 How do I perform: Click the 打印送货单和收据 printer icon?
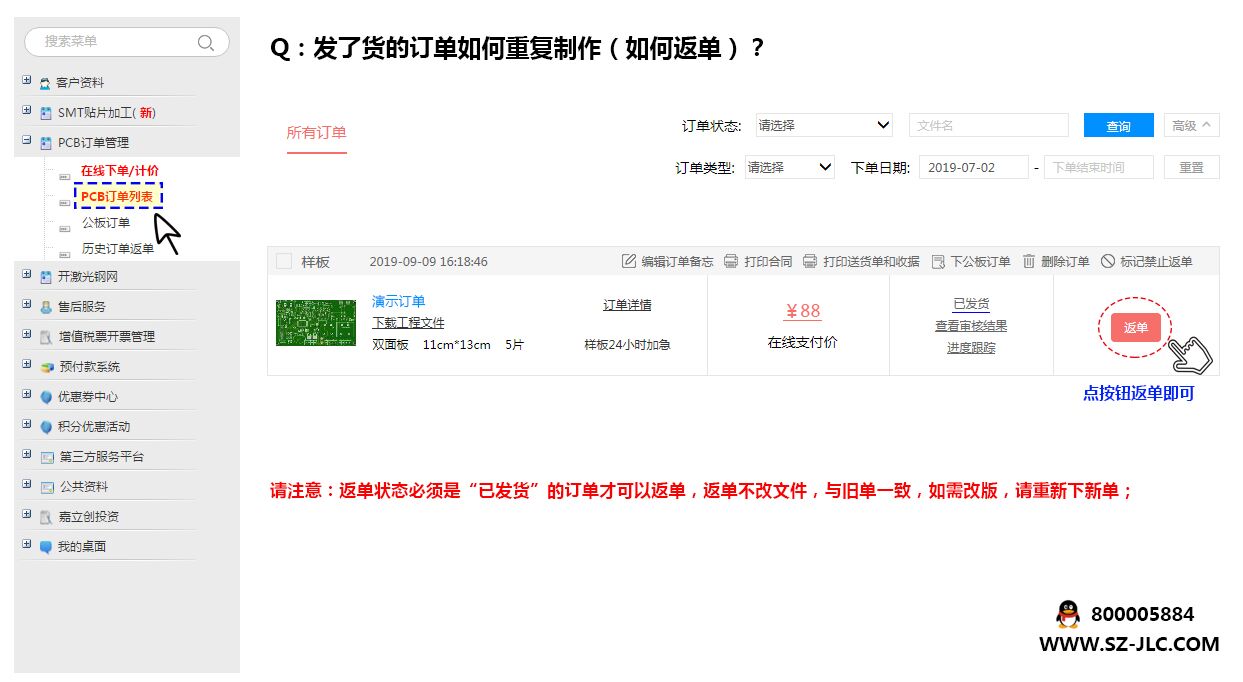coord(811,261)
